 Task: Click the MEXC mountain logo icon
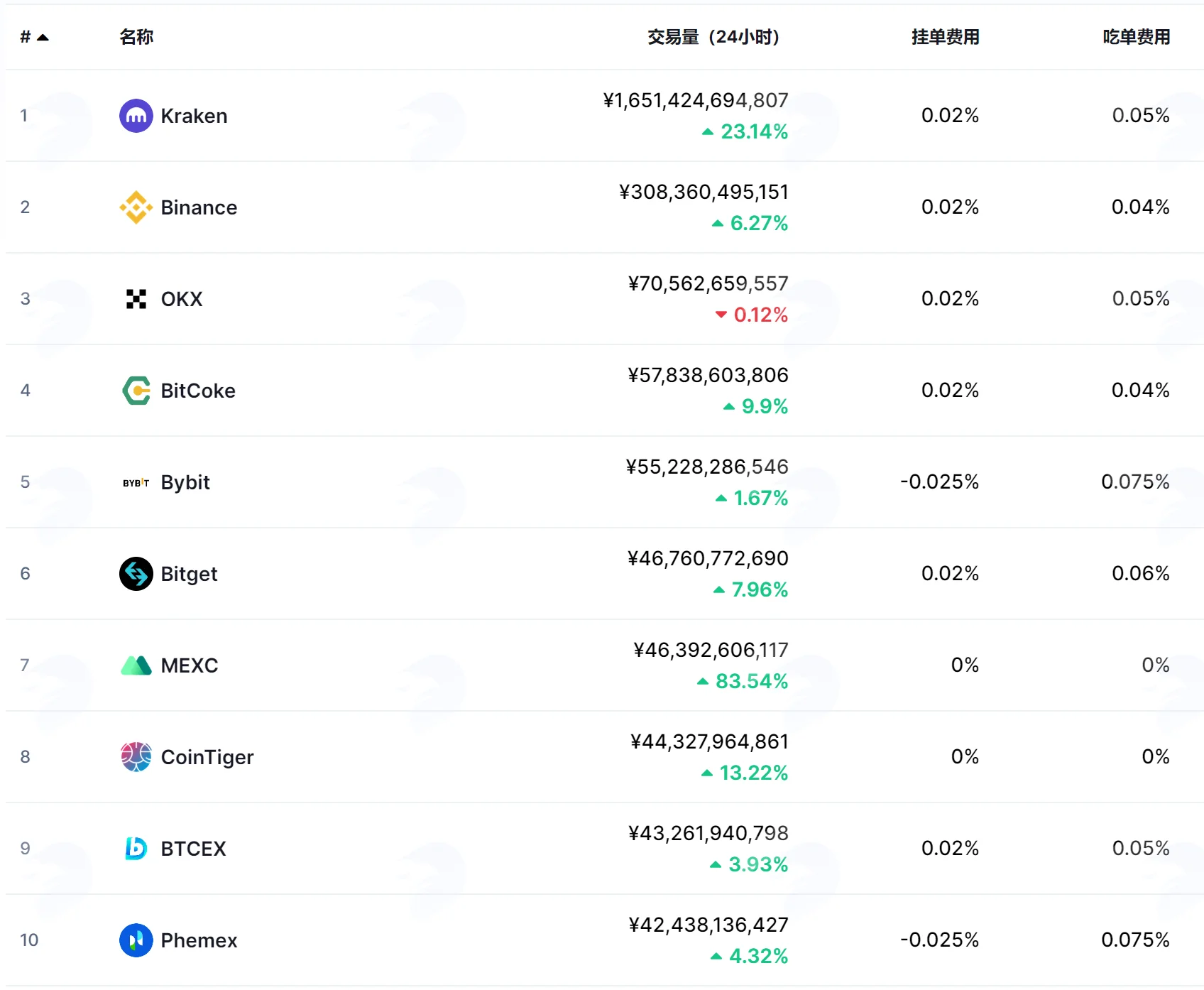(x=136, y=665)
